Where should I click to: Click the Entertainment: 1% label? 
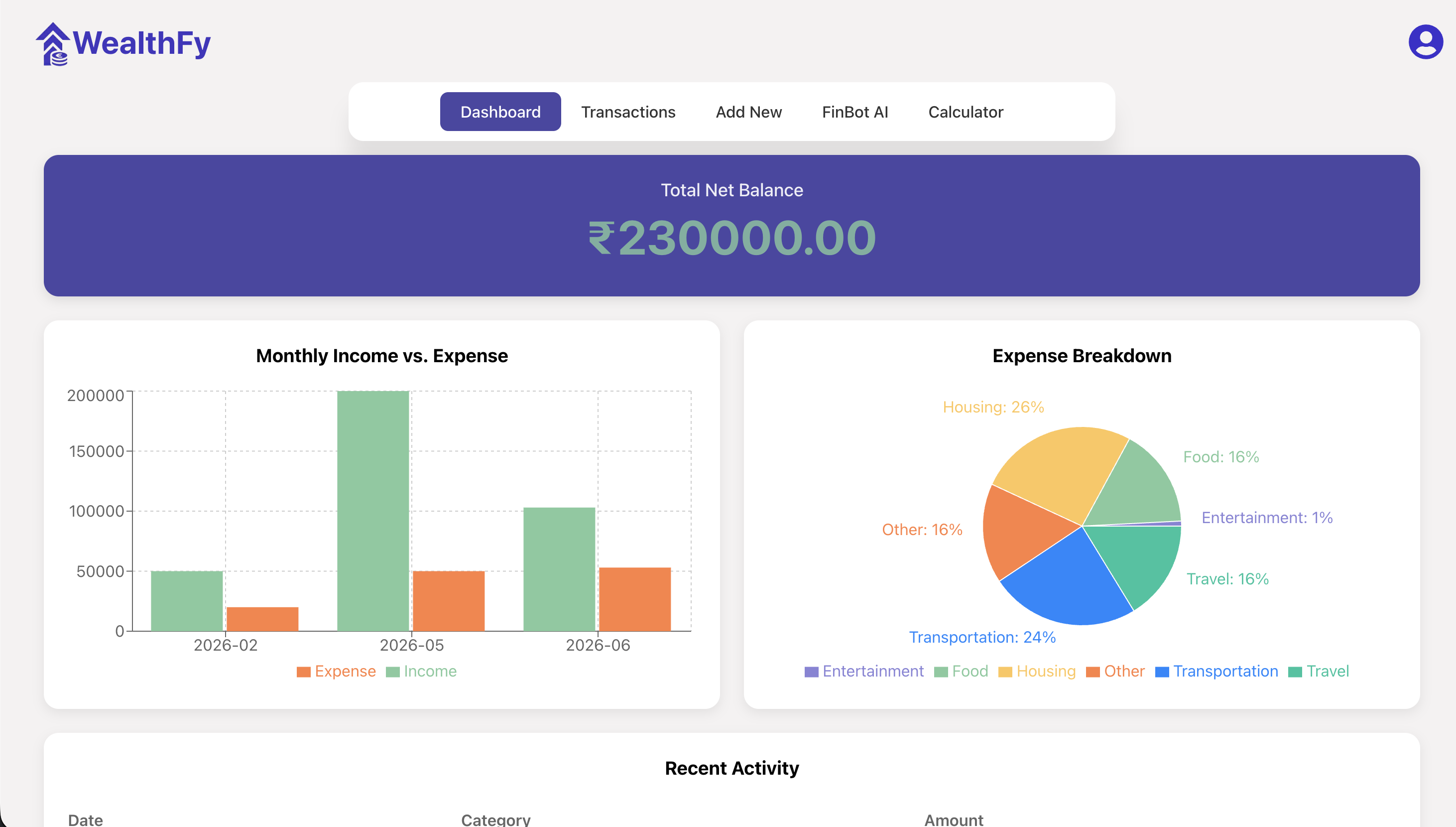1267,518
